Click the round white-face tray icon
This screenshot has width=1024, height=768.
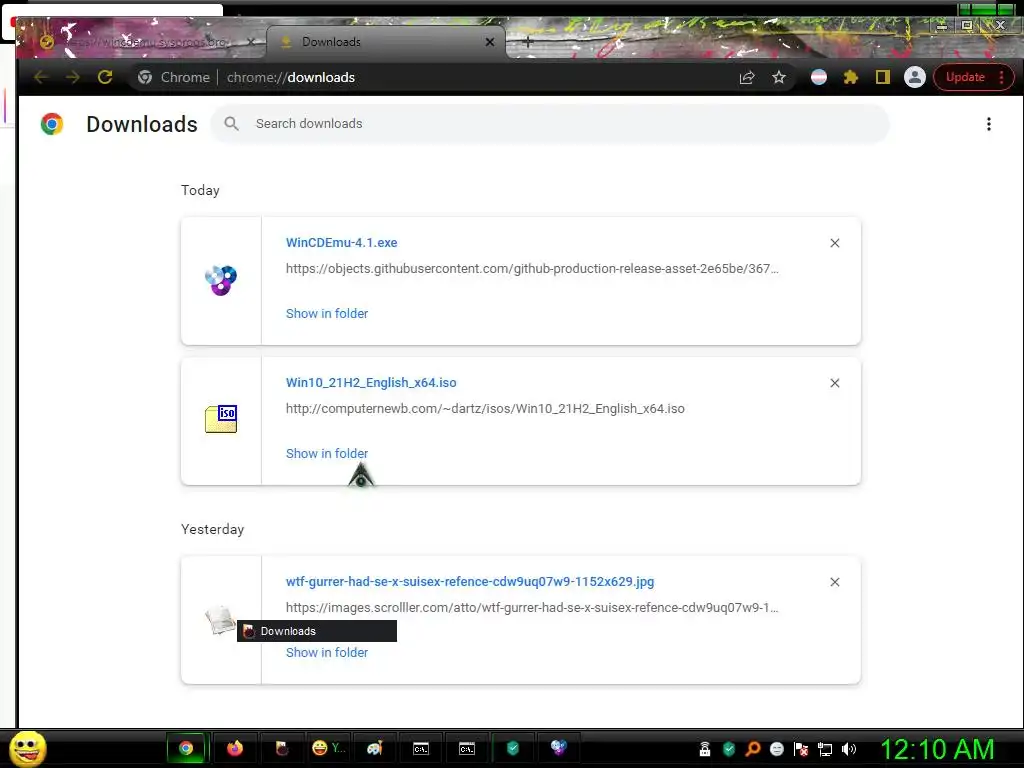click(776, 749)
